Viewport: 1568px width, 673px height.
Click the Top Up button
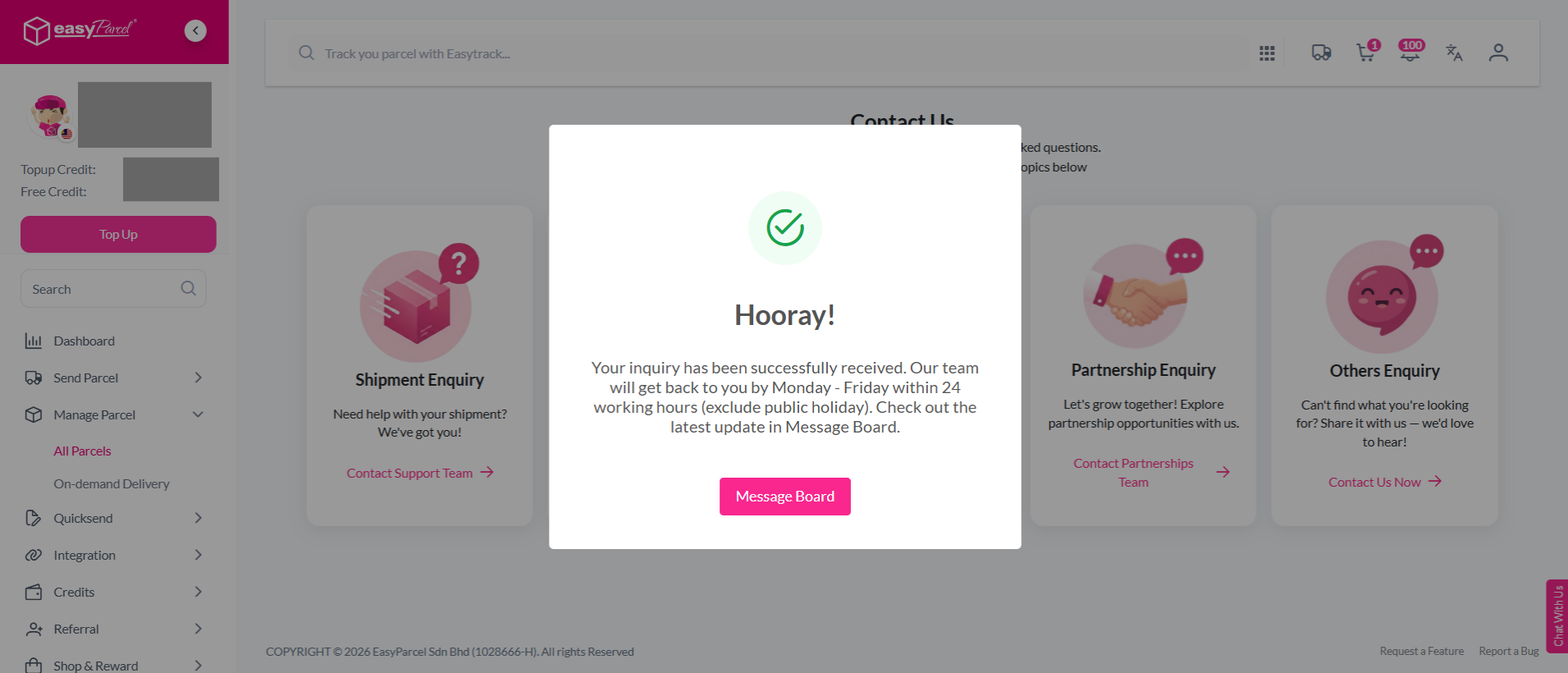click(118, 234)
